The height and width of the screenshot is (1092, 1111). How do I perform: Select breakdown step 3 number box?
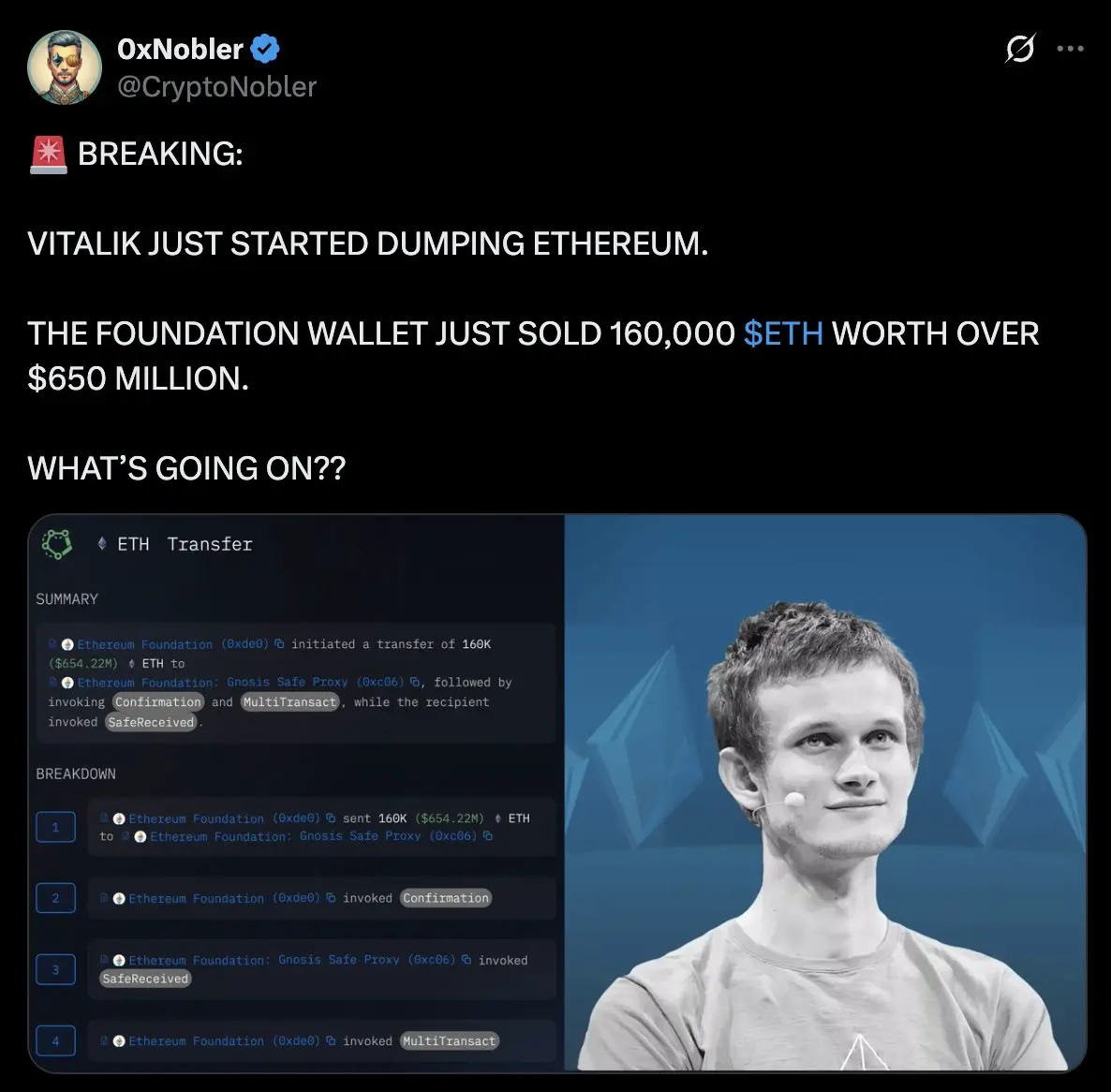click(x=55, y=969)
